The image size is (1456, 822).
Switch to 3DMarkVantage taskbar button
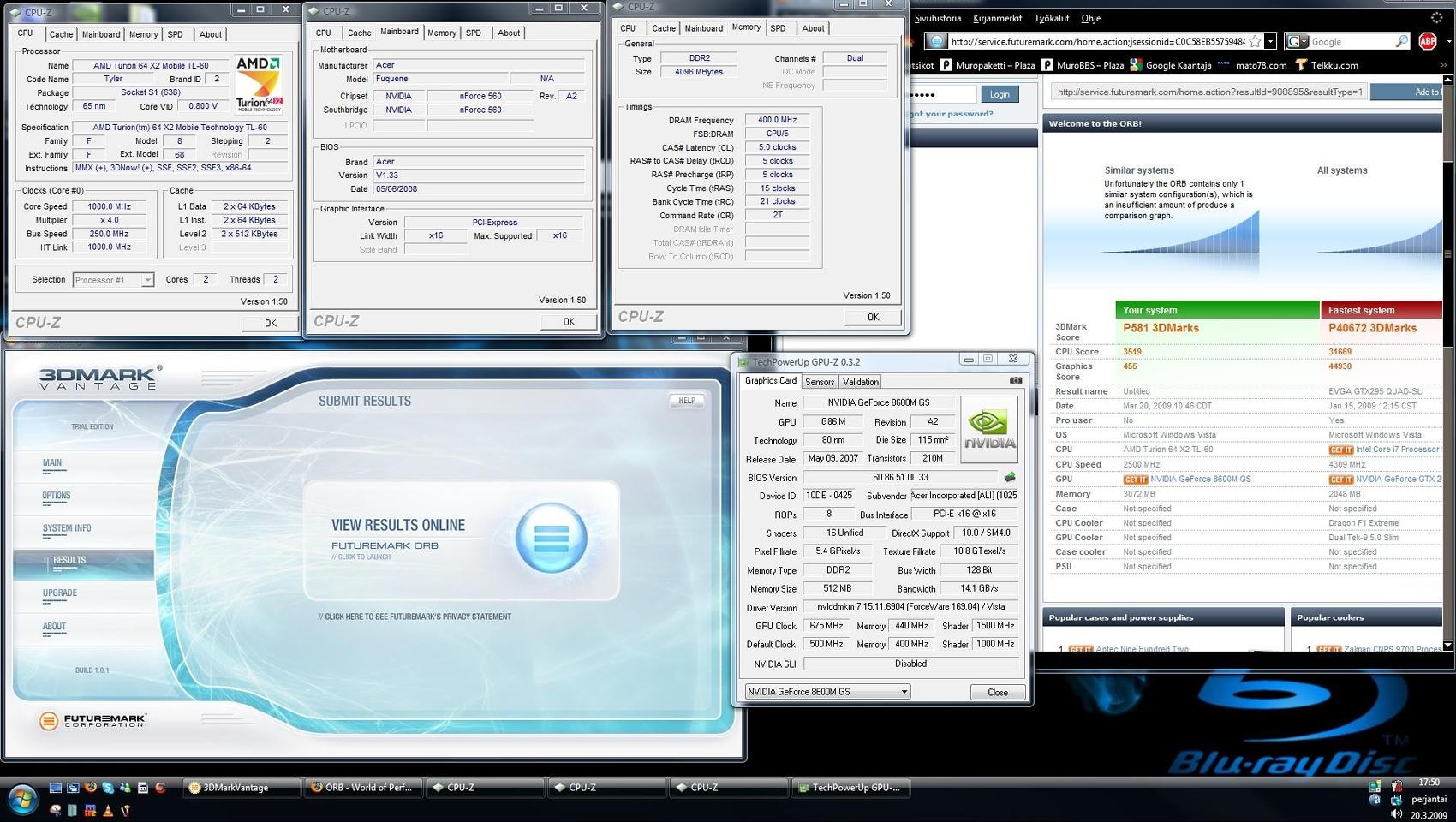[242, 788]
